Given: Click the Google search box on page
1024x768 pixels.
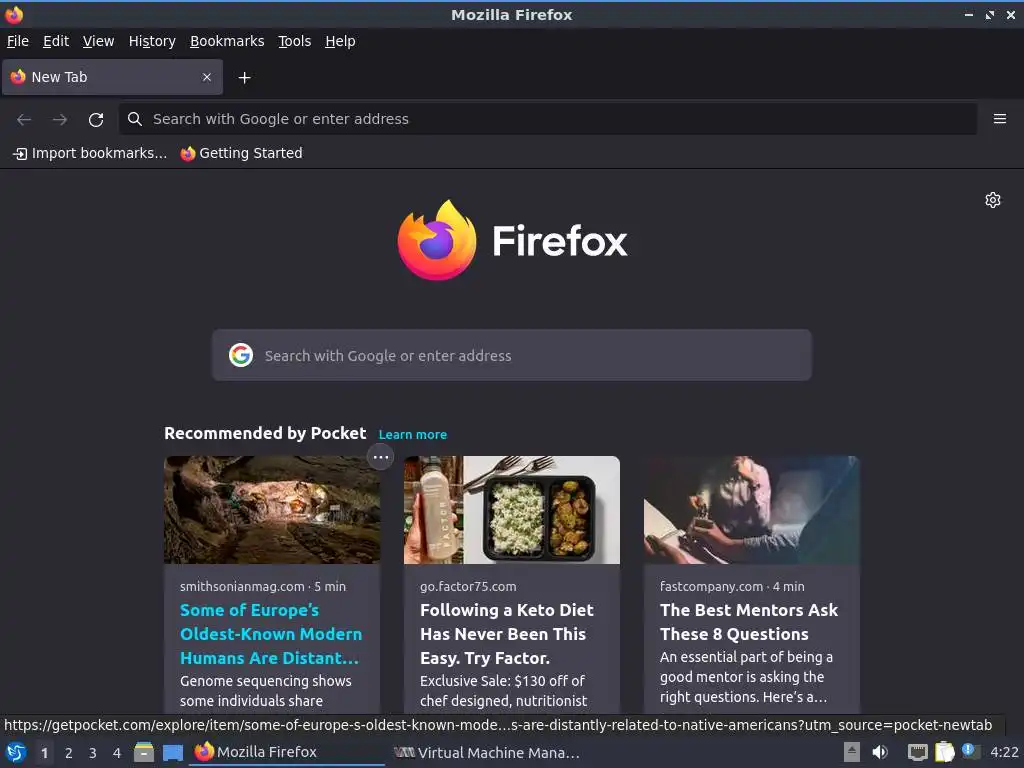Looking at the screenshot, I should coord(512,355).
